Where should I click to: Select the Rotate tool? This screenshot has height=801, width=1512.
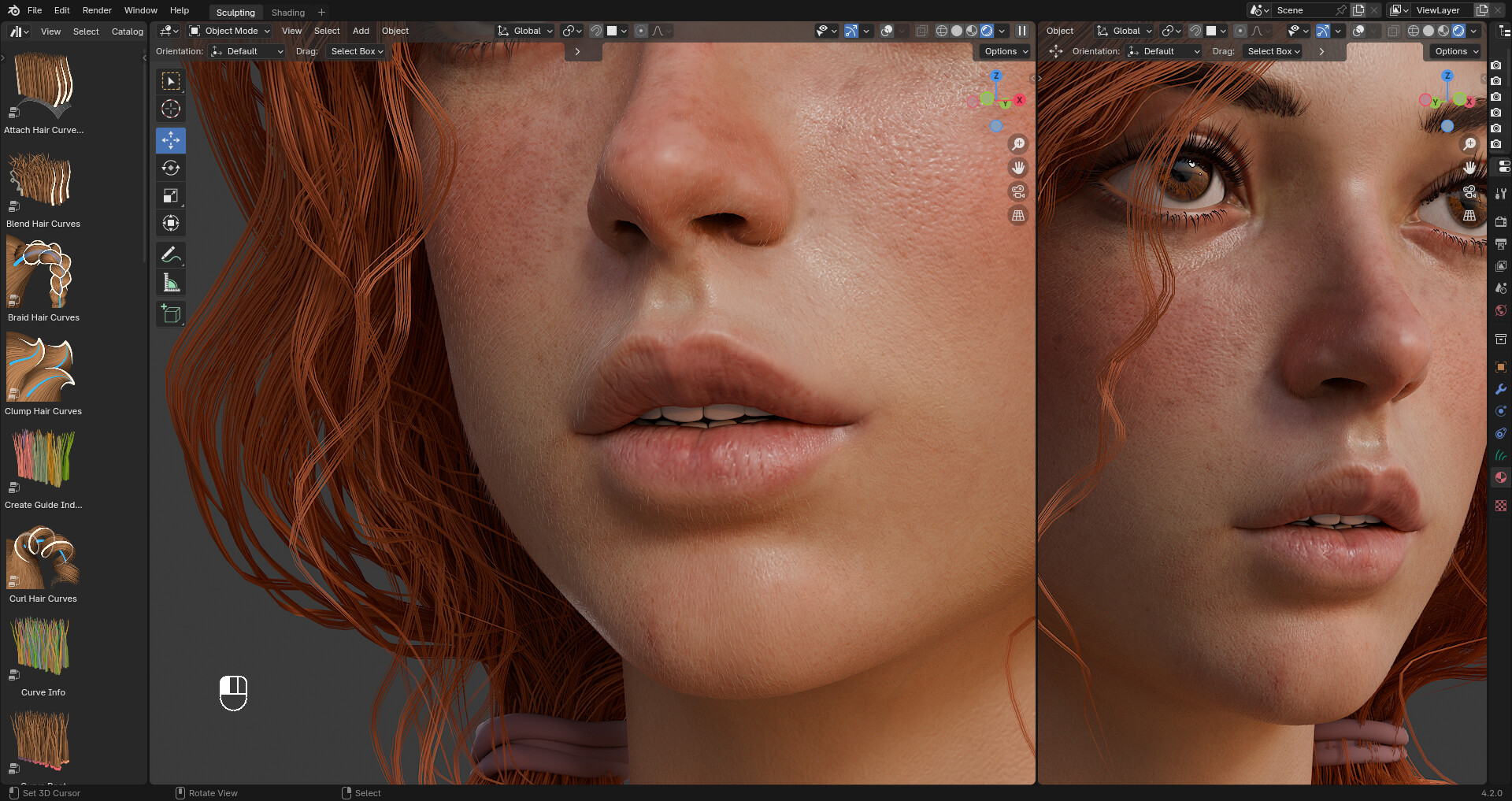[171, 168]
